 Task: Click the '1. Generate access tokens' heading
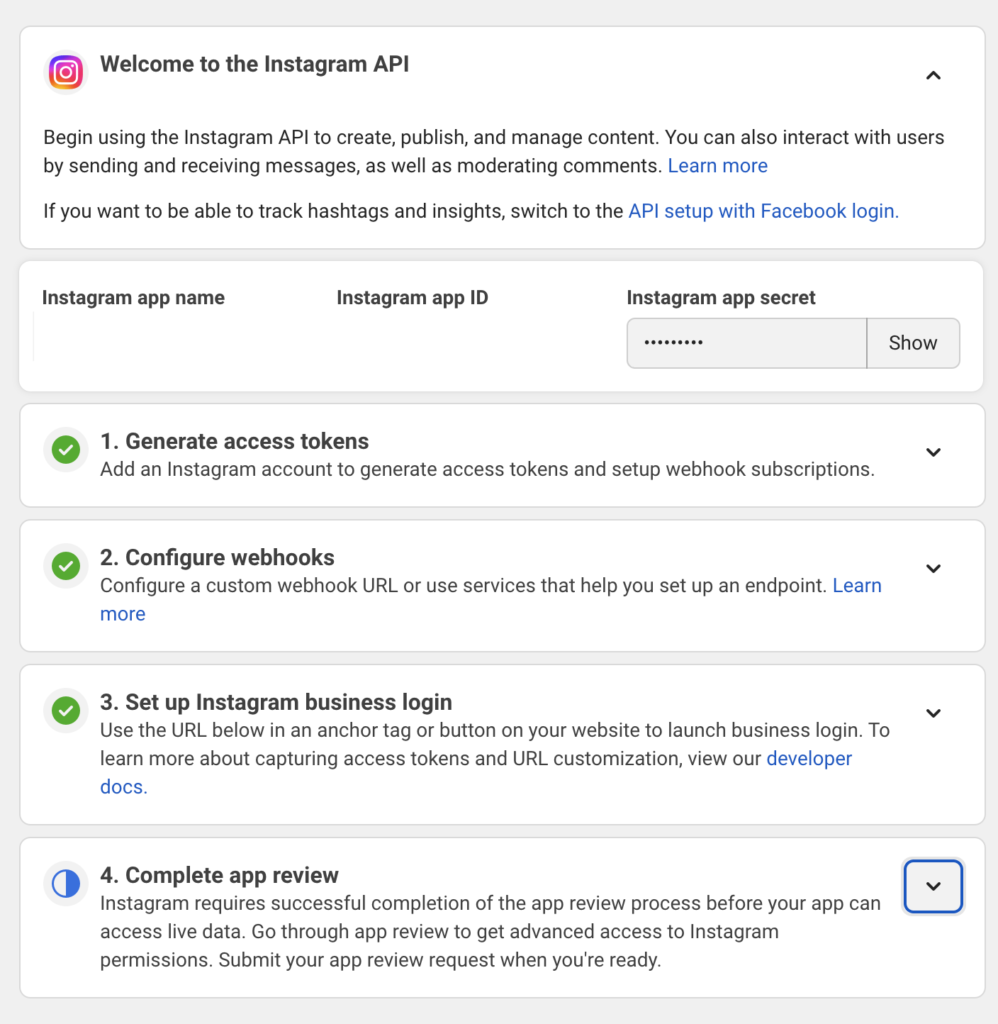(234, 441)
